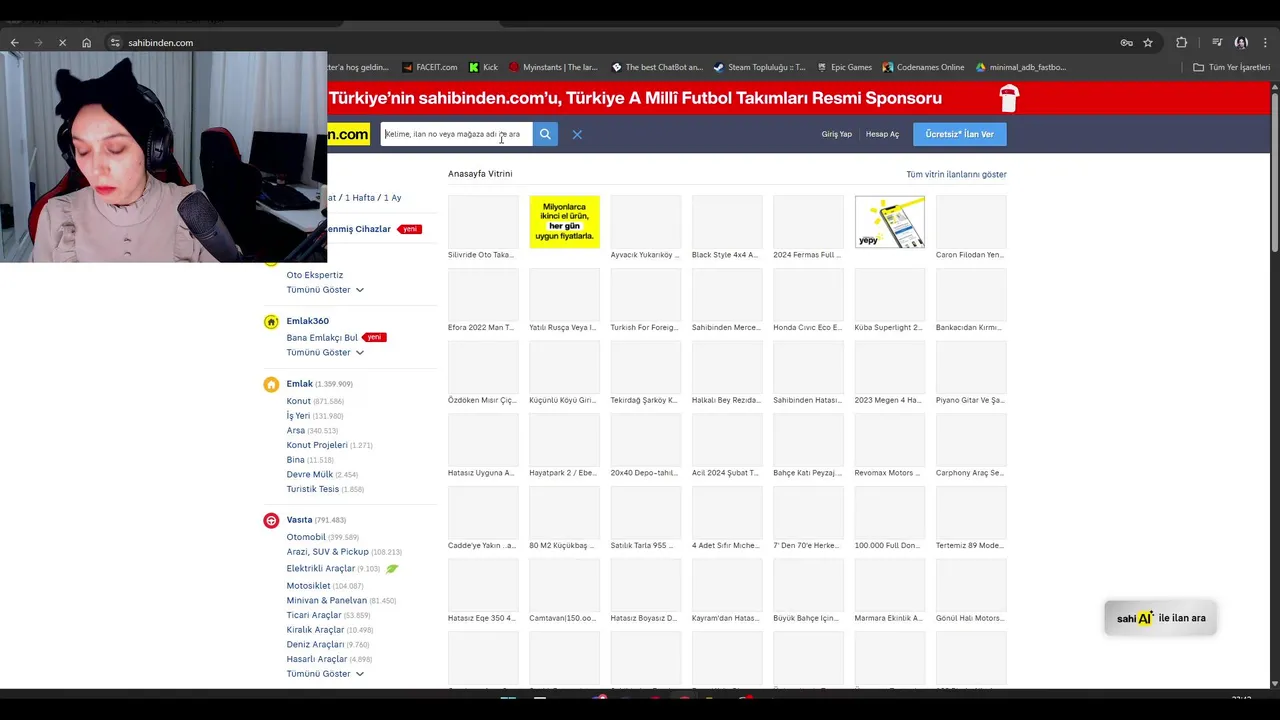Expand Tümünü Göster under Emlak360
Screen dimensions: 1280x720
pyautogui.click(x=325, y=353)
